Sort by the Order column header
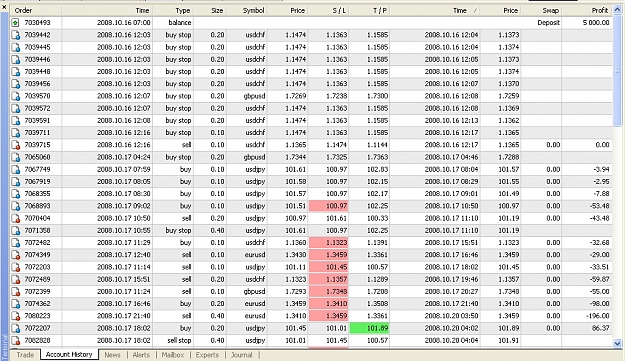The image size is (625, 361). tap(36, 10)
